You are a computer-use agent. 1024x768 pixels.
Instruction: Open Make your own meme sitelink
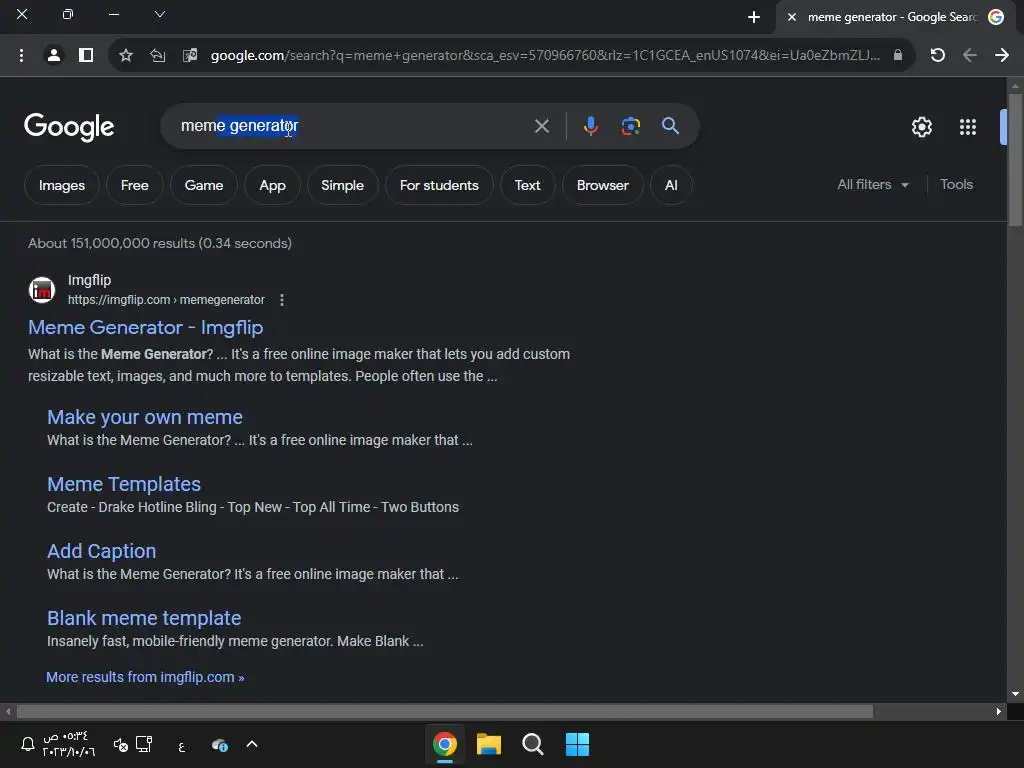[x=145, y=417]
